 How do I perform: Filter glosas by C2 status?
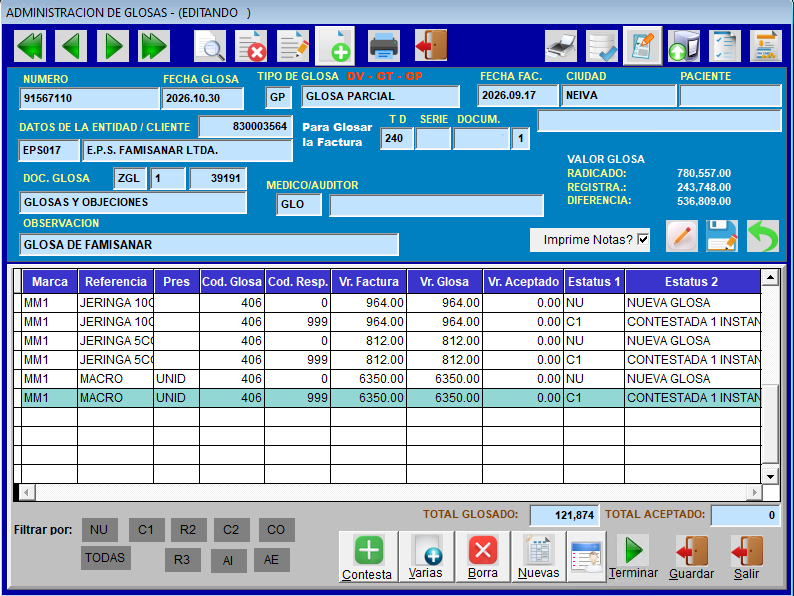(231, 530)
